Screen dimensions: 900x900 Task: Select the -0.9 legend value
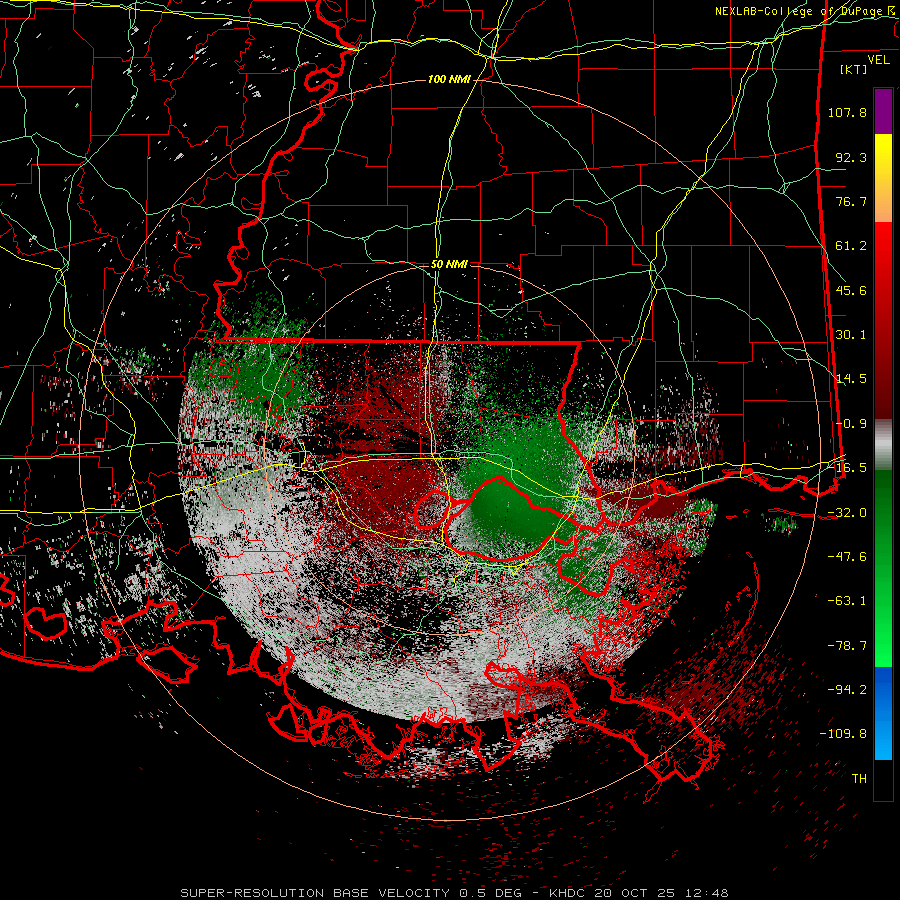click(851, 424)
